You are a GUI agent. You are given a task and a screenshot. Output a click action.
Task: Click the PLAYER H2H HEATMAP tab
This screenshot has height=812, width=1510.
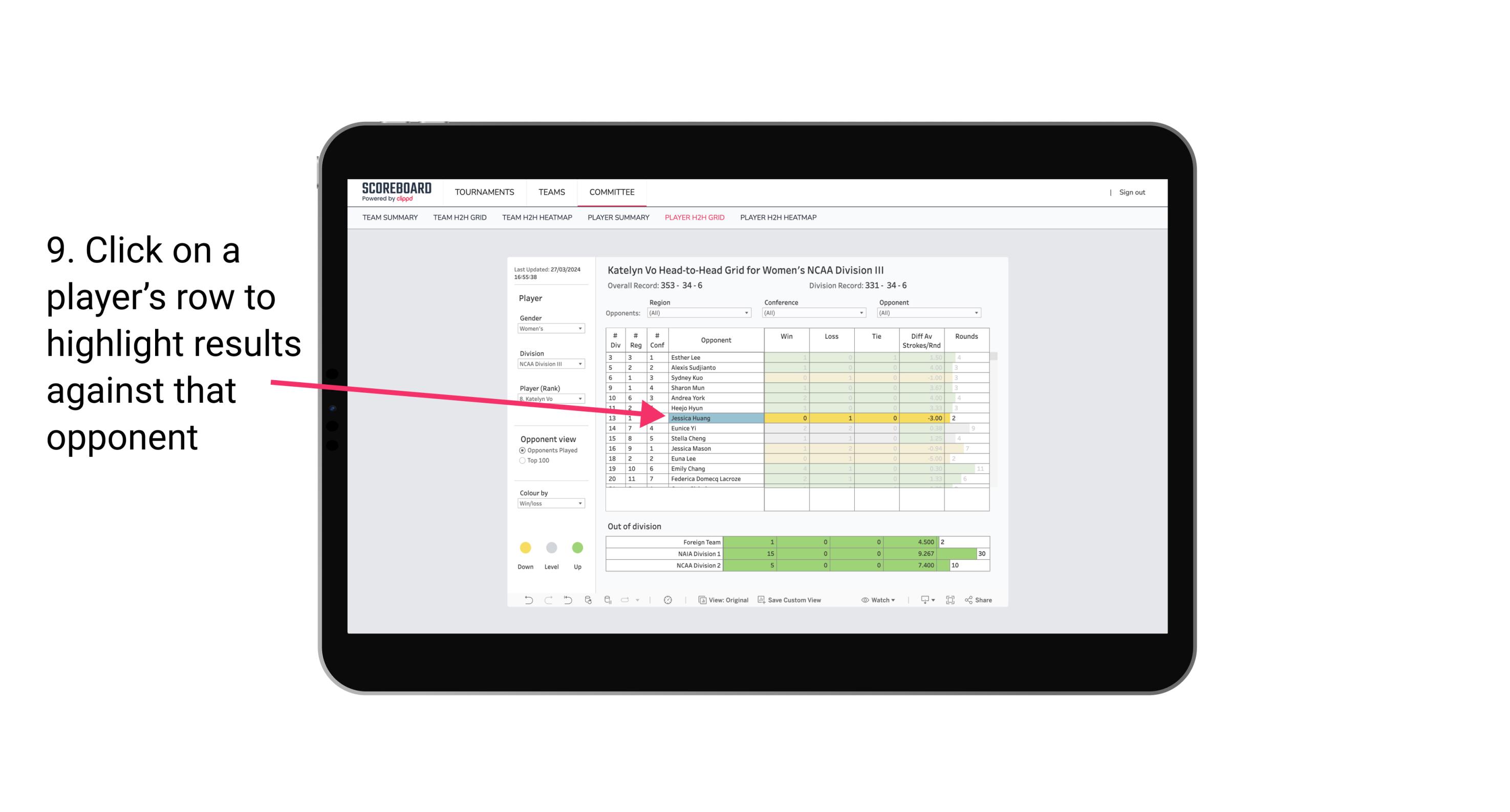(779, 218)
